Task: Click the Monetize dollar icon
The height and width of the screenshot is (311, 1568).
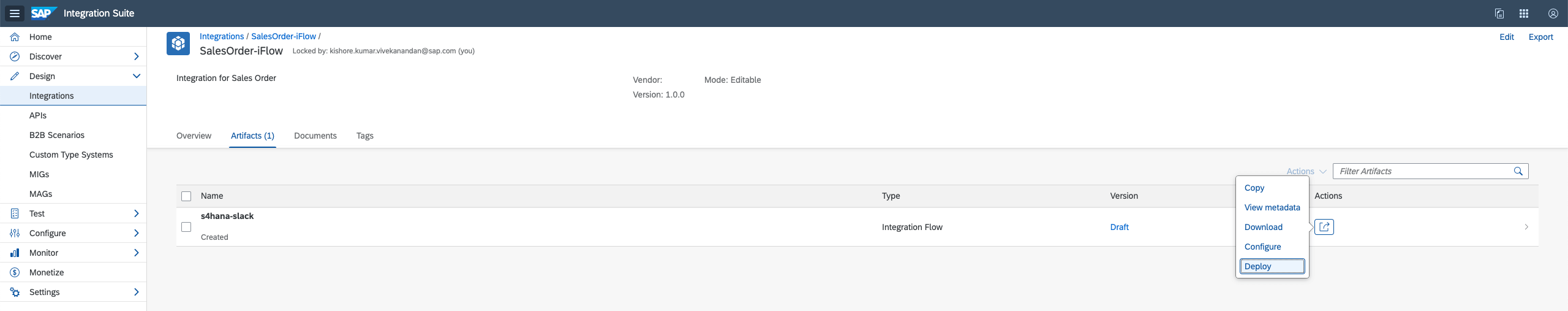Action: (15, 272)
